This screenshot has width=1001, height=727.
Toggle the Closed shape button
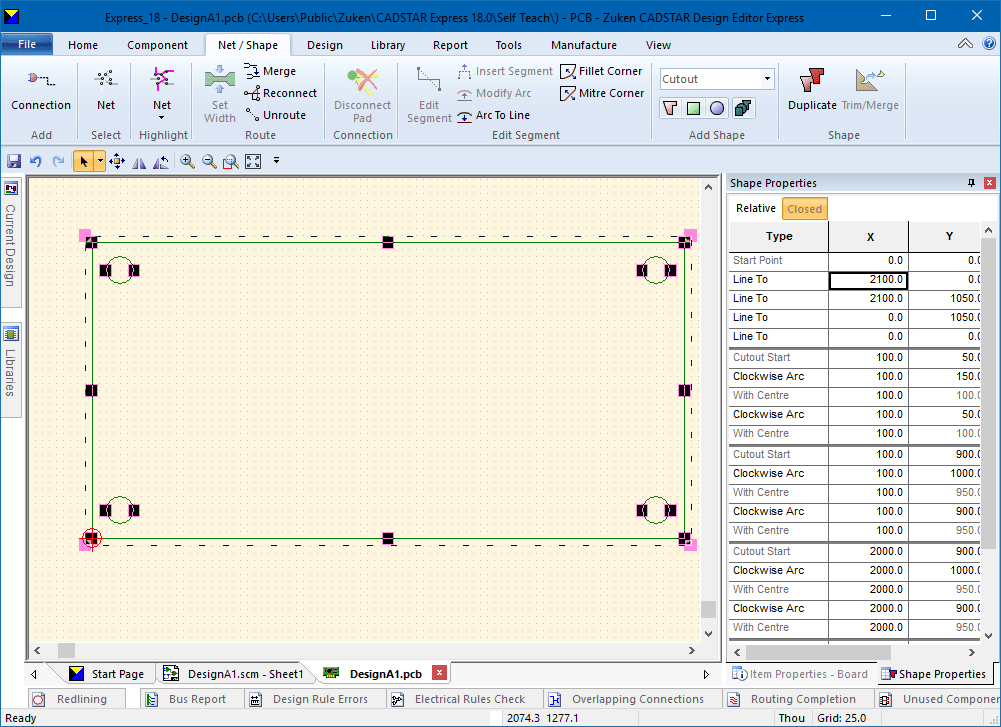click(804, 209)
